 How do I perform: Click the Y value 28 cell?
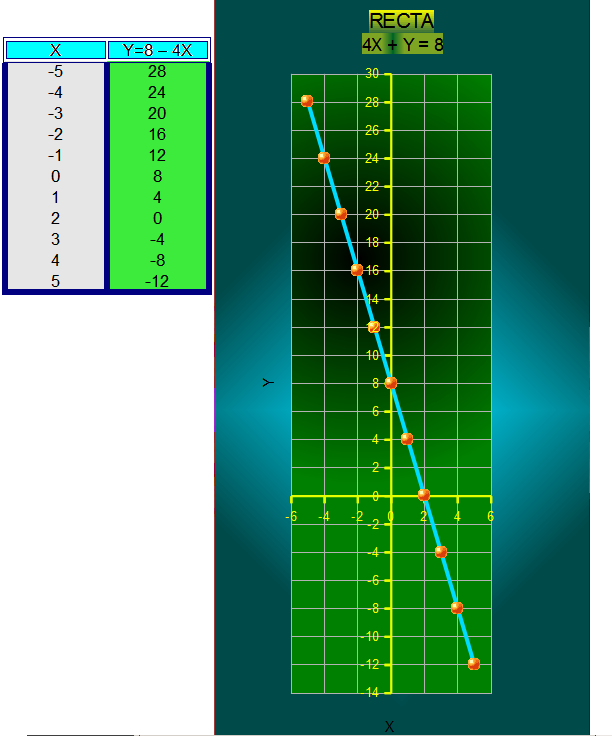click(157, 71)
